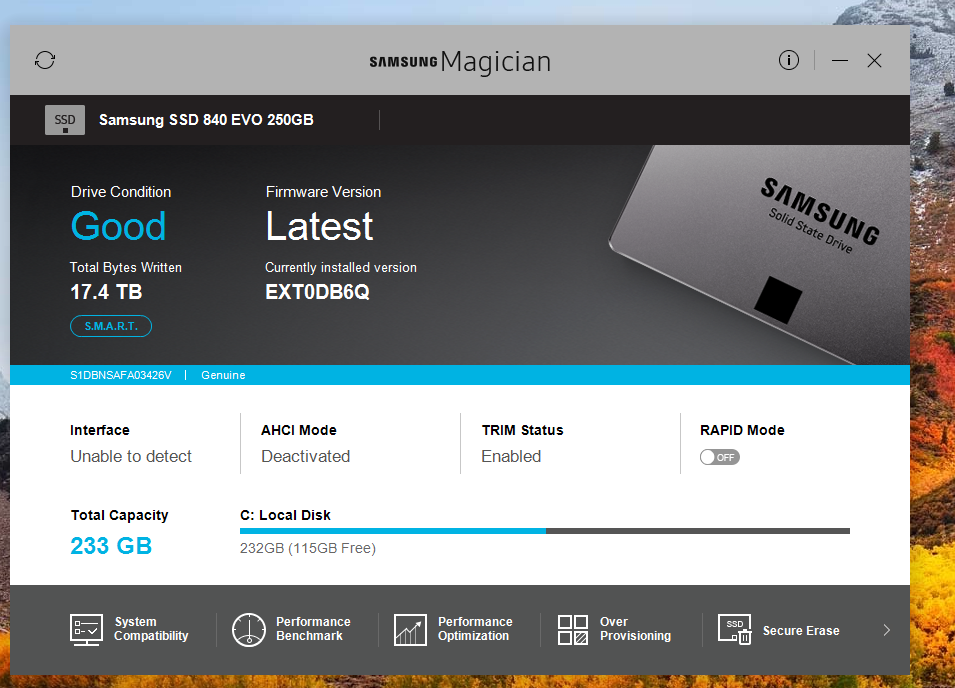955x688 pixels.
Task: Toggle RAPID Mode switch
Action: pyautogui.click(x=719, y=457)
